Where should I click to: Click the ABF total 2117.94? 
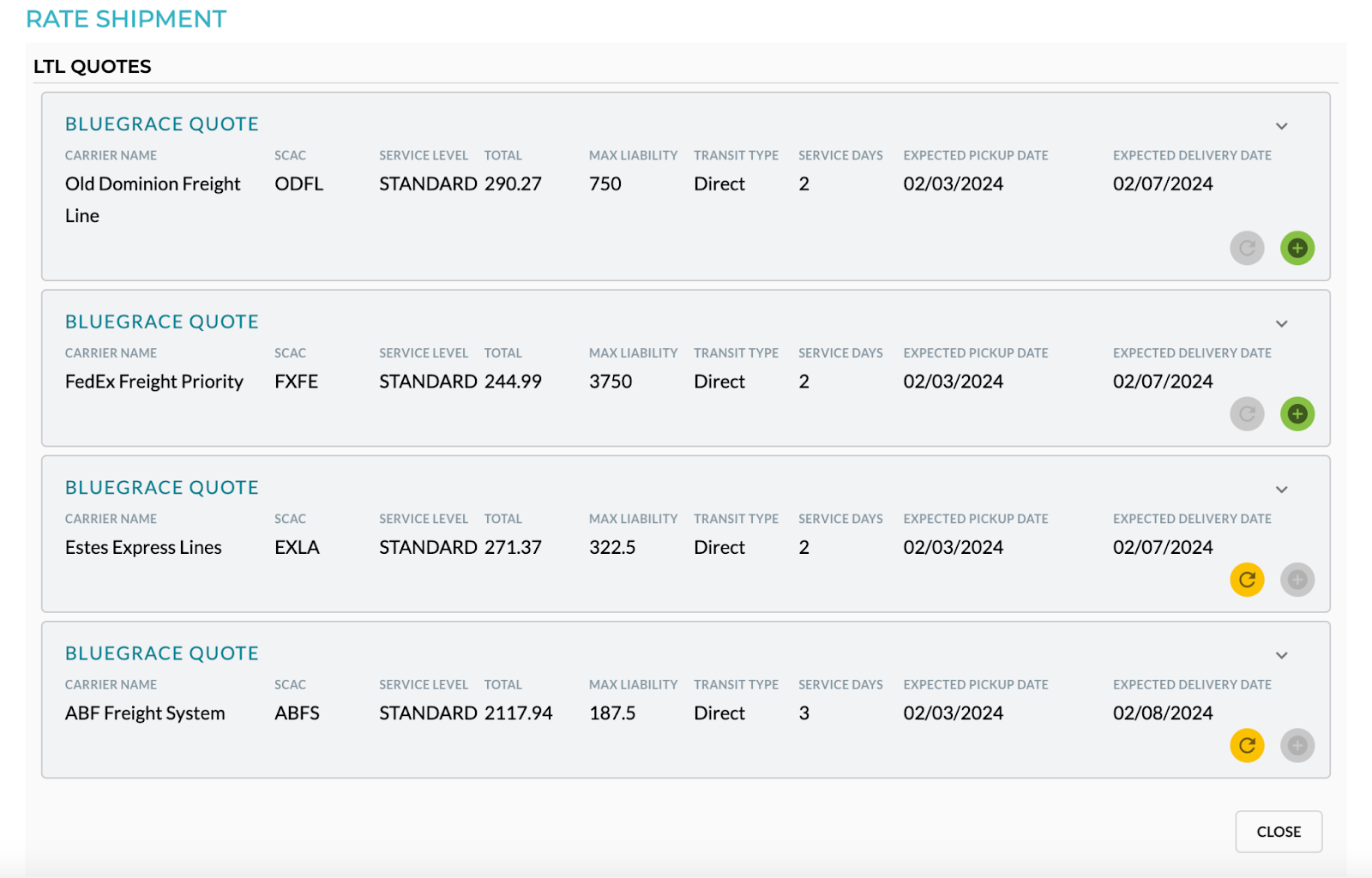pyautogui.click(x=518, y=713)
